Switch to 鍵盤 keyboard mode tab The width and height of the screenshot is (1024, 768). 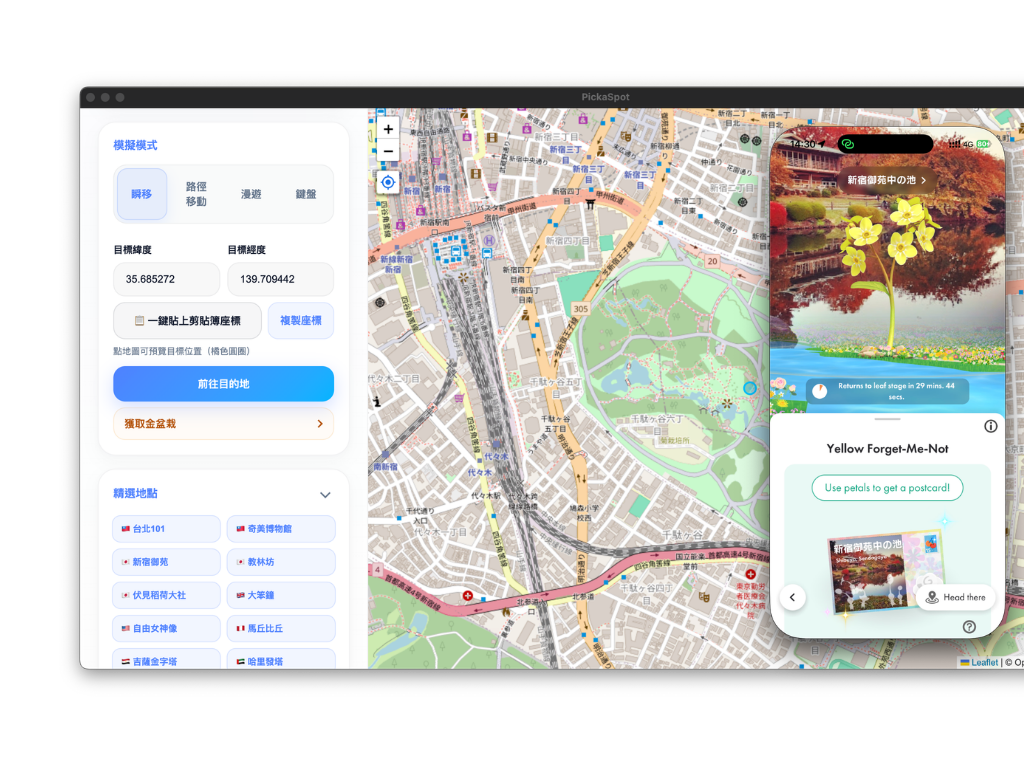click(306, 194)
